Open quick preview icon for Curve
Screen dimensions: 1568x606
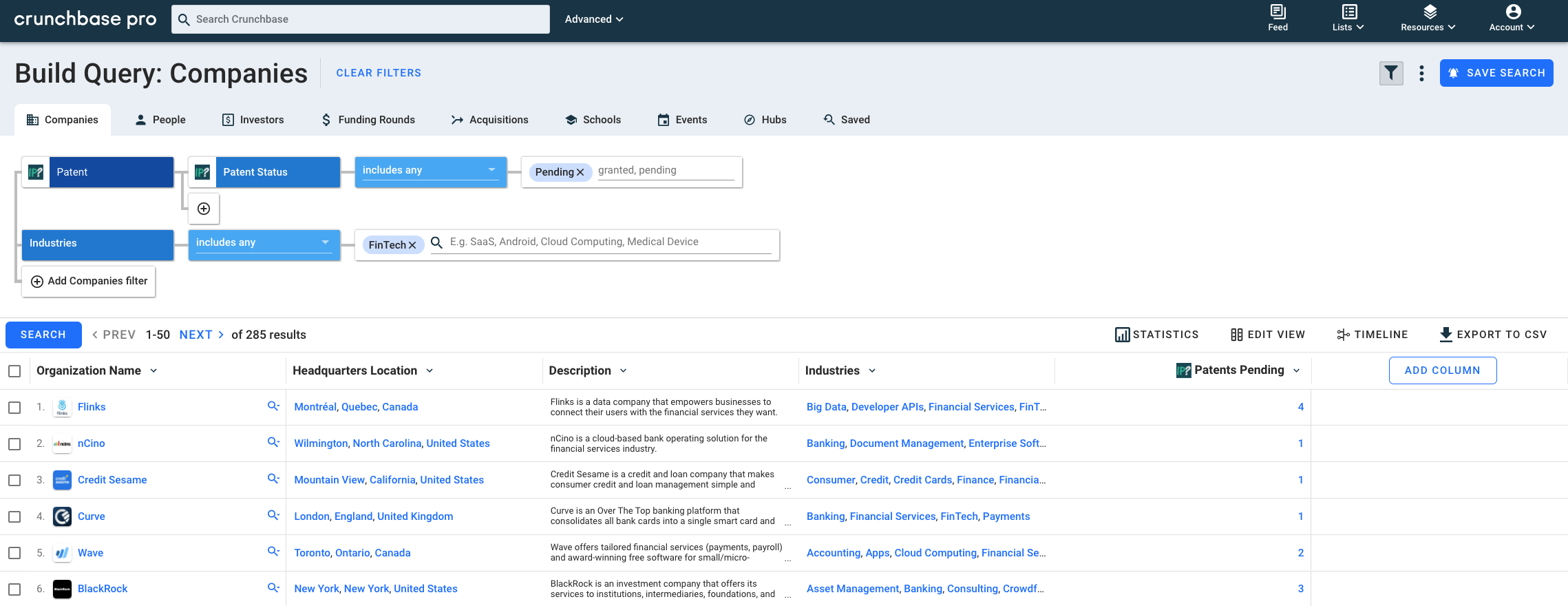pos(273,515)
